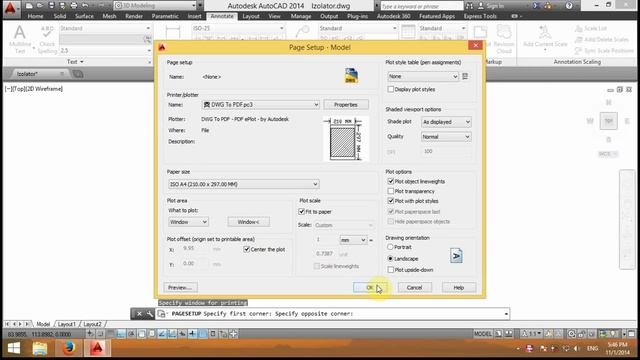Open the Paper size dropdown
This screenshot has height=360, width=640.
(243, 184)
